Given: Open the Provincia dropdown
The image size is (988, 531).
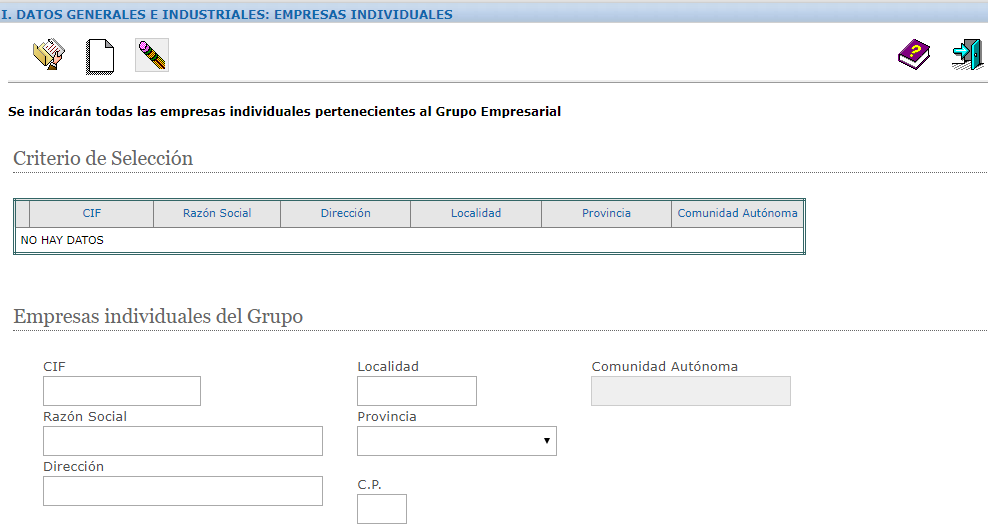Looking at the screenshot, I should pos(456,441).
